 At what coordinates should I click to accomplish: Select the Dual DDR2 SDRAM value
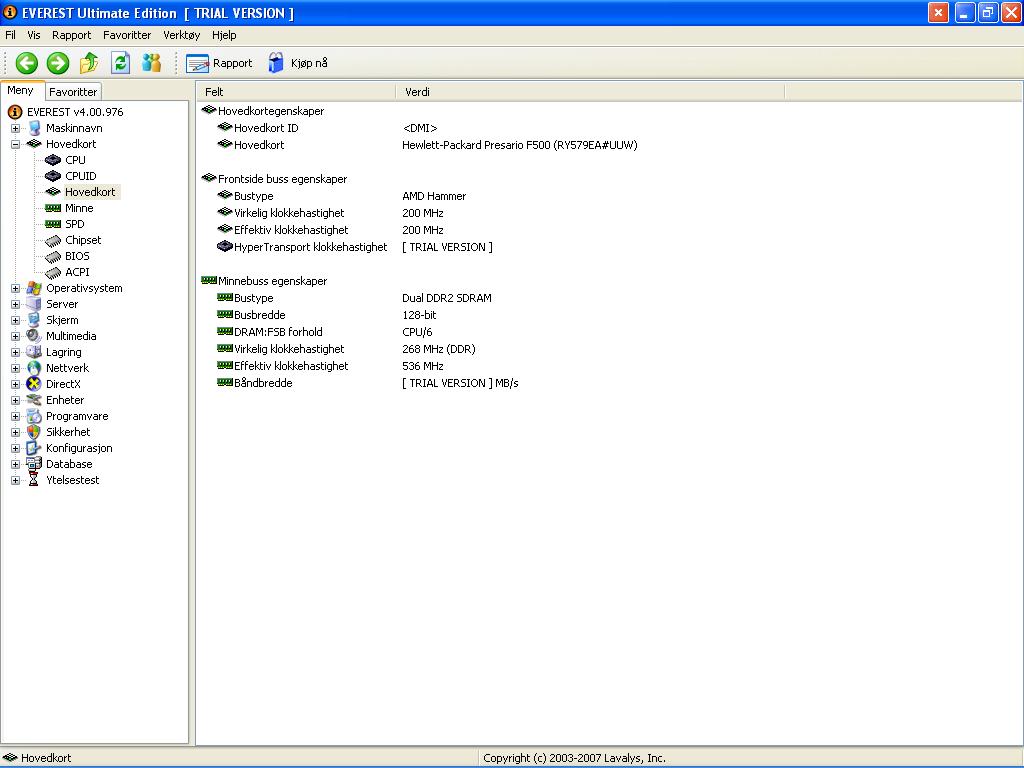click(x=447, y=298)
